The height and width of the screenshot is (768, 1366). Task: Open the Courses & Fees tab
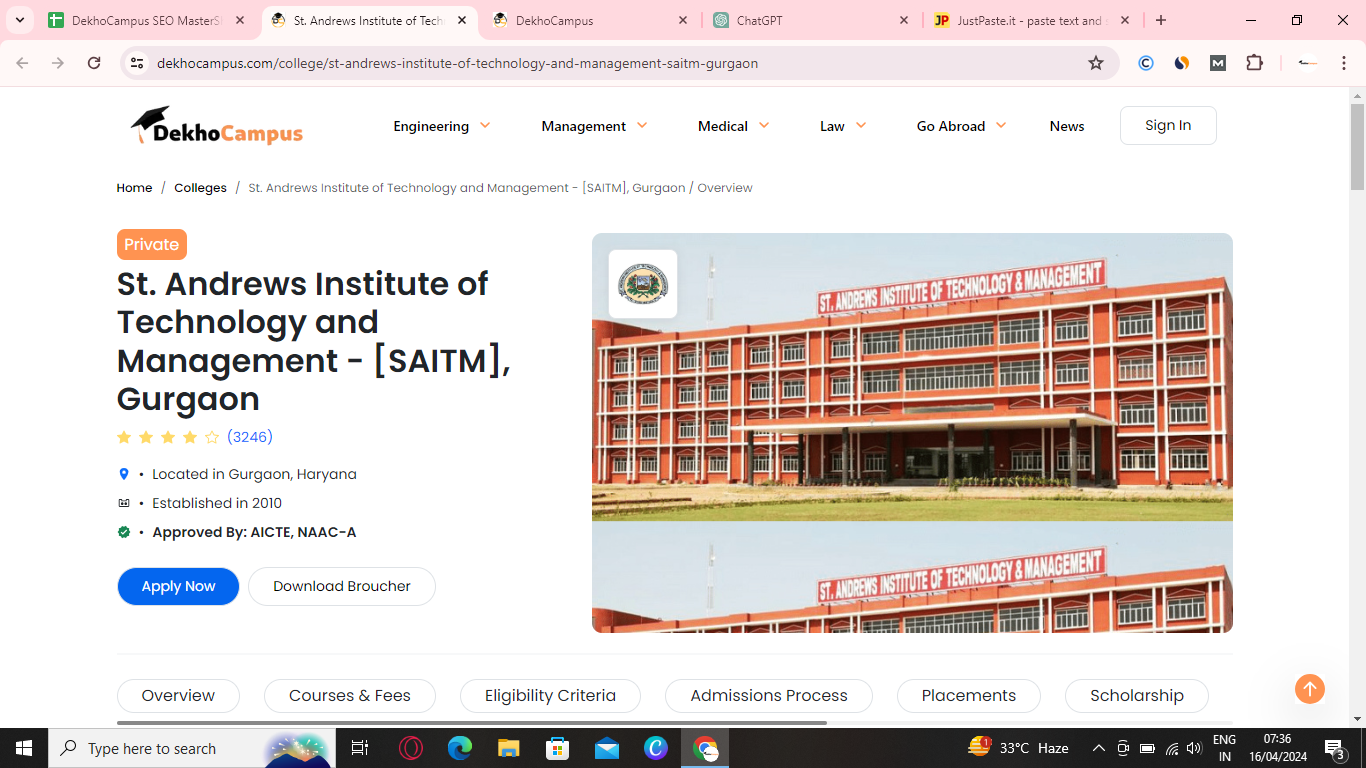pos(350,696)
